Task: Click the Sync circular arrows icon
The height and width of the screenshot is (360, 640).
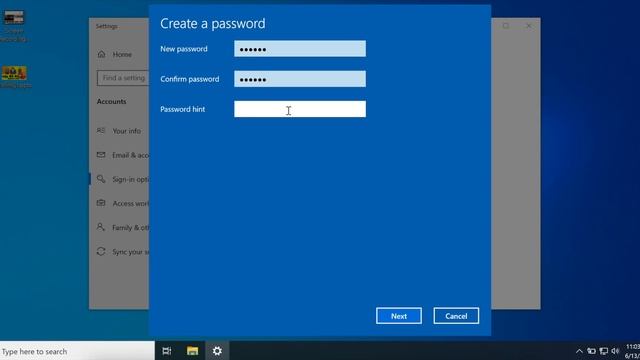Action: click(101, 251)
